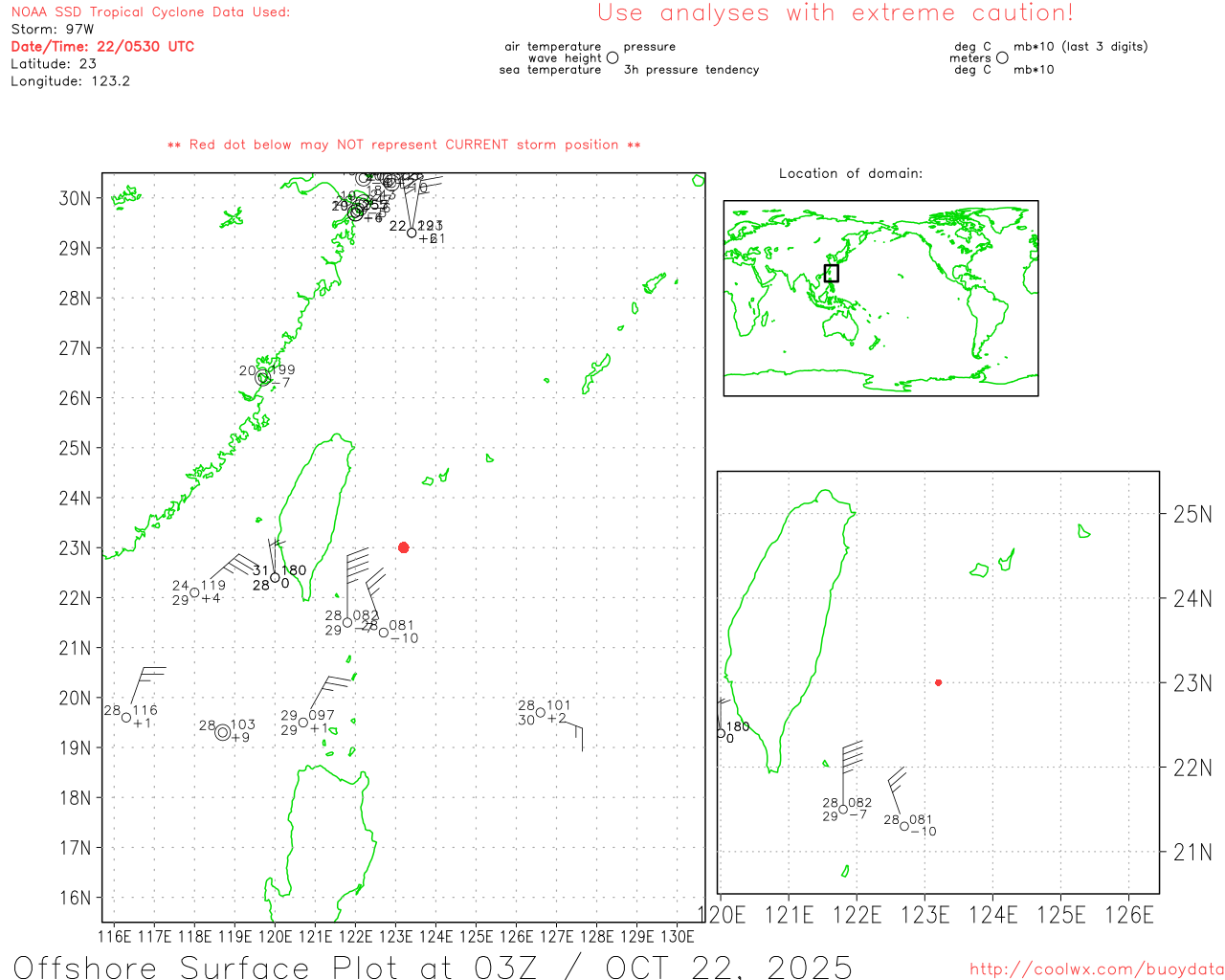Click inset map station circle labeled 082
Screen dimensions: 1225x980
click(x=843, y=810)
